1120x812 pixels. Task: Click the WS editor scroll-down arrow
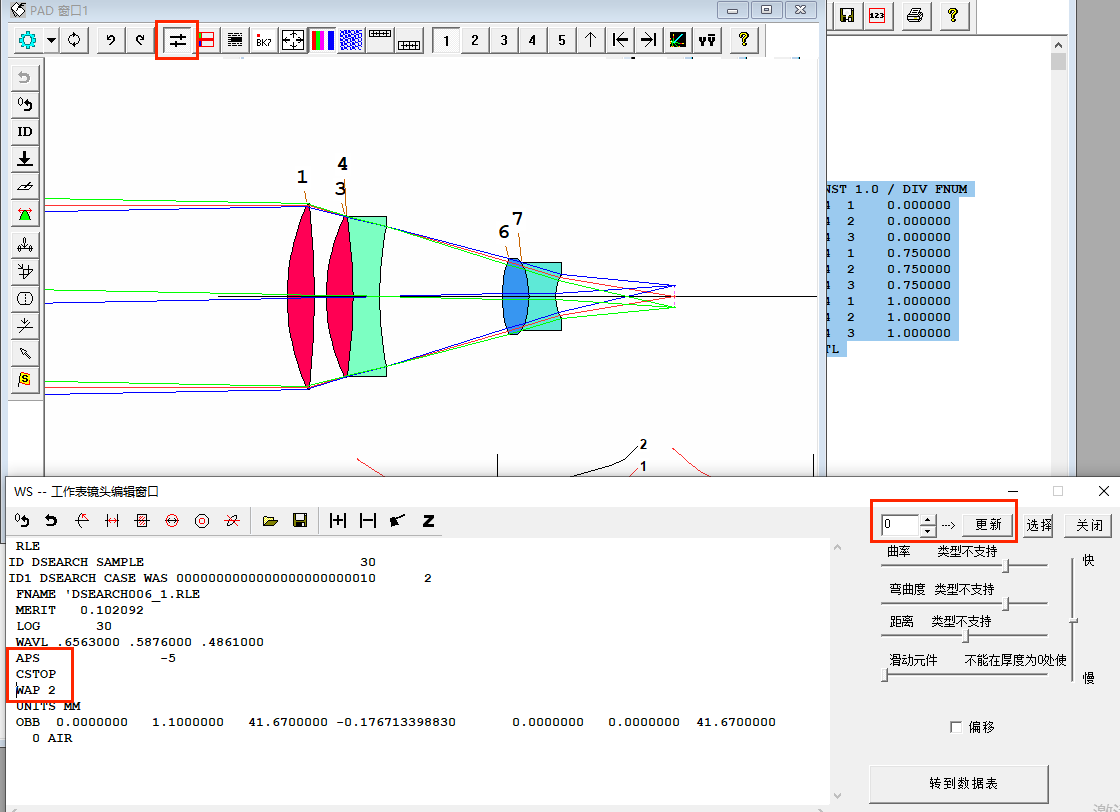837,796
